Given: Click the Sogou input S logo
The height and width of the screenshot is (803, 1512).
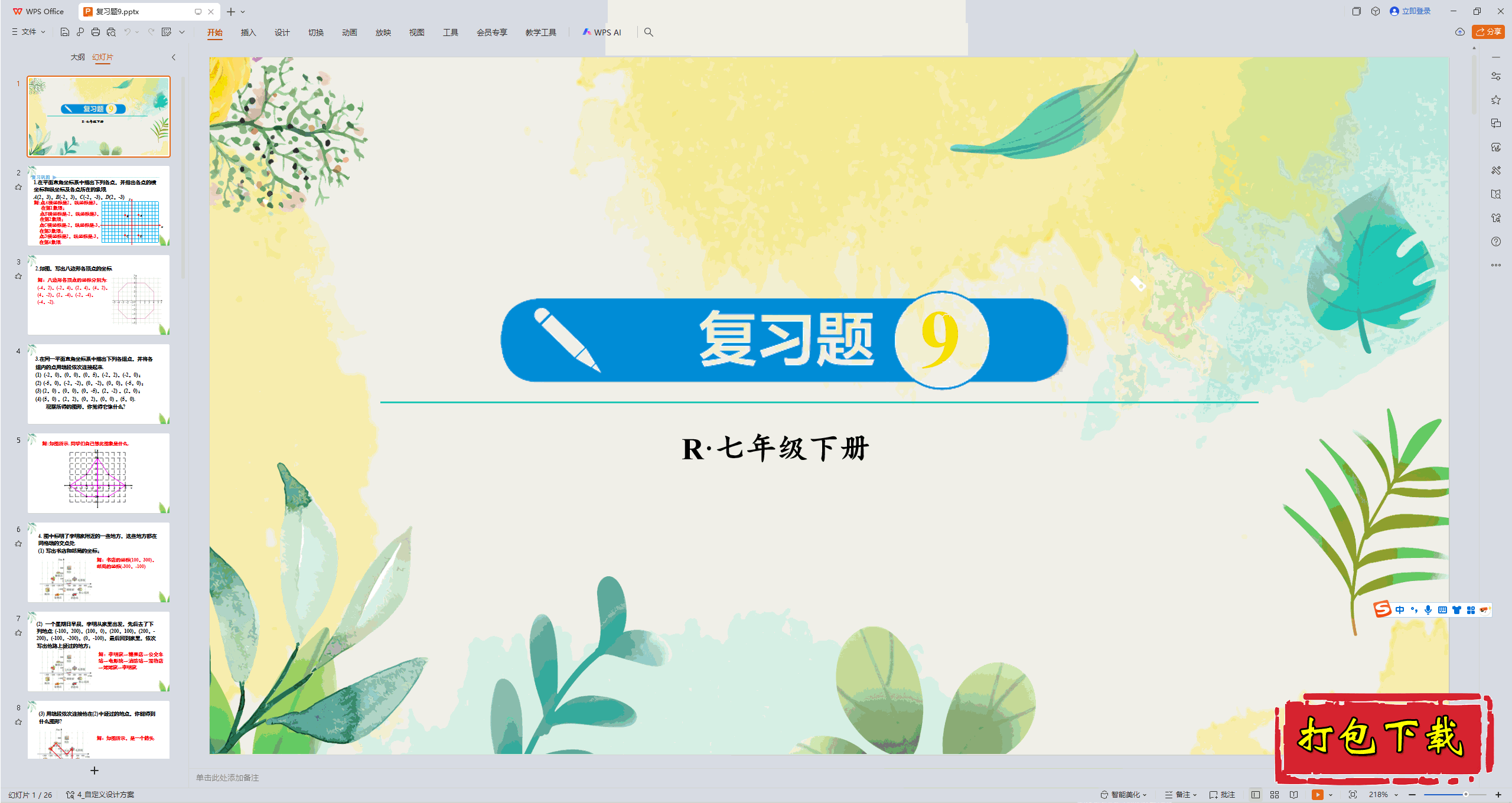Looking at the screenshot, I should (1382, 609).
